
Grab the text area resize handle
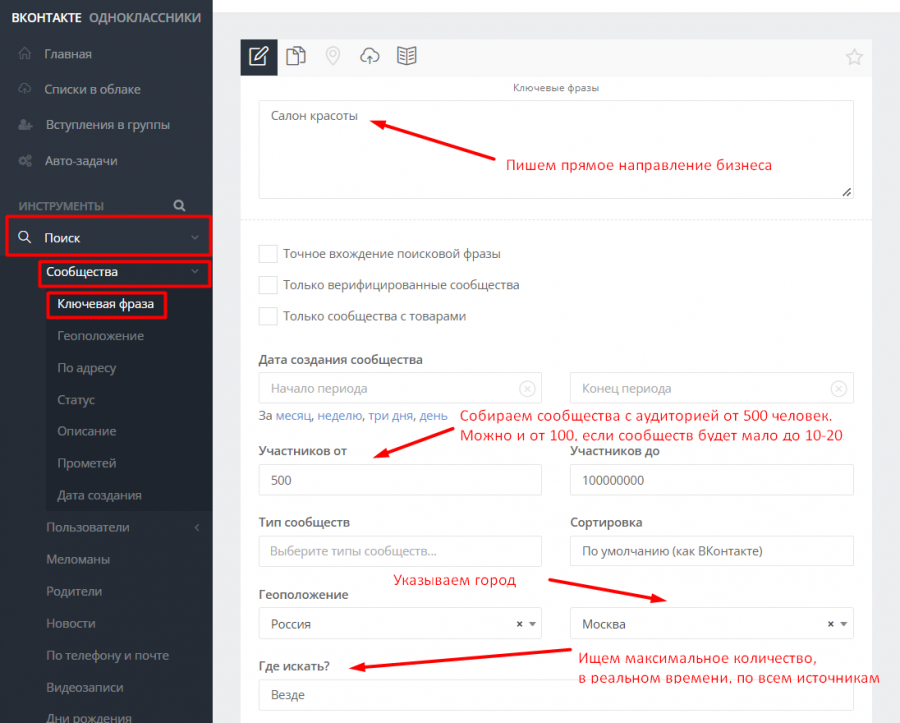tap(847, 192)
